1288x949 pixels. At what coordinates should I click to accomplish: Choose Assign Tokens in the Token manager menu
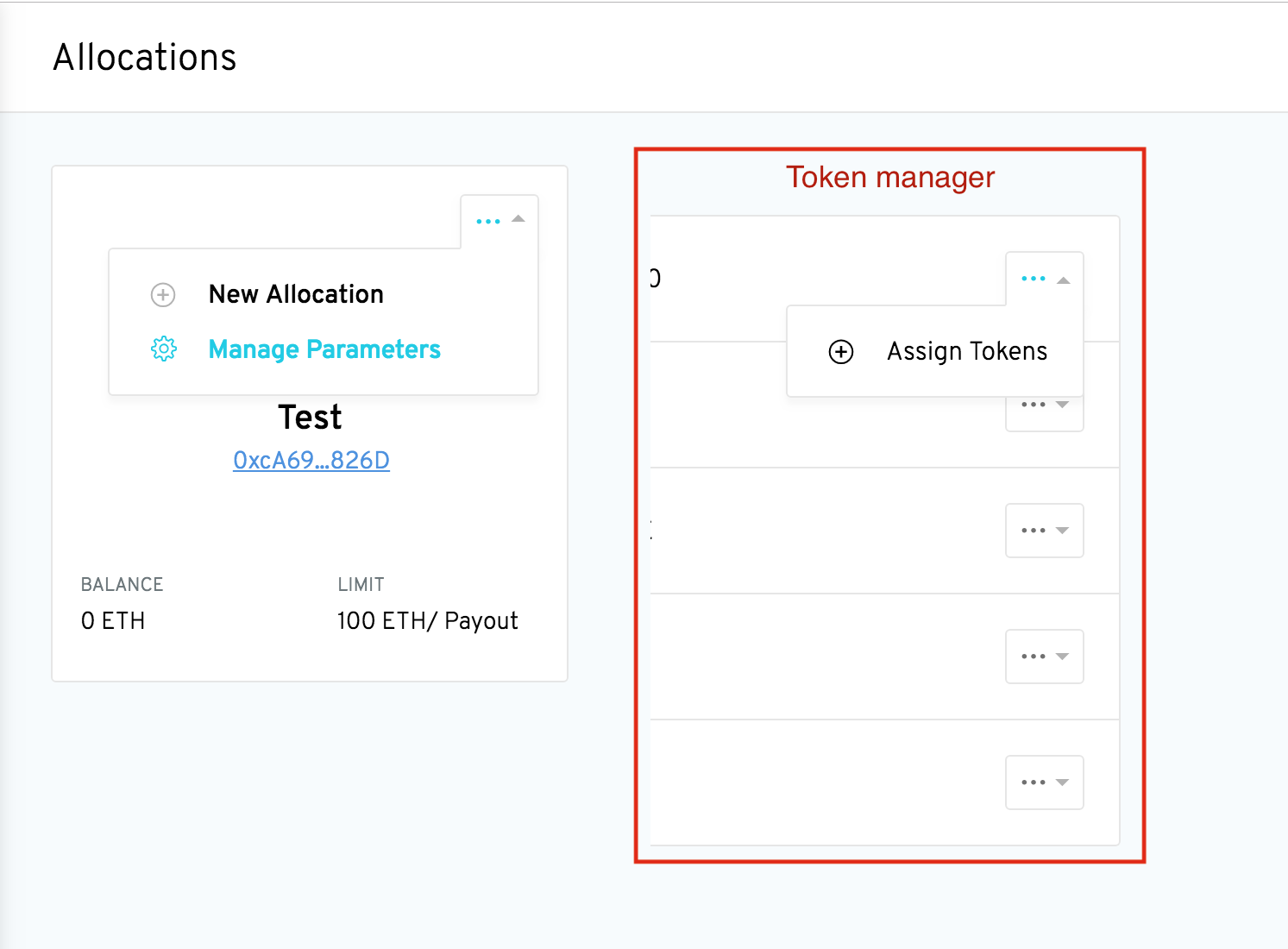966,351
